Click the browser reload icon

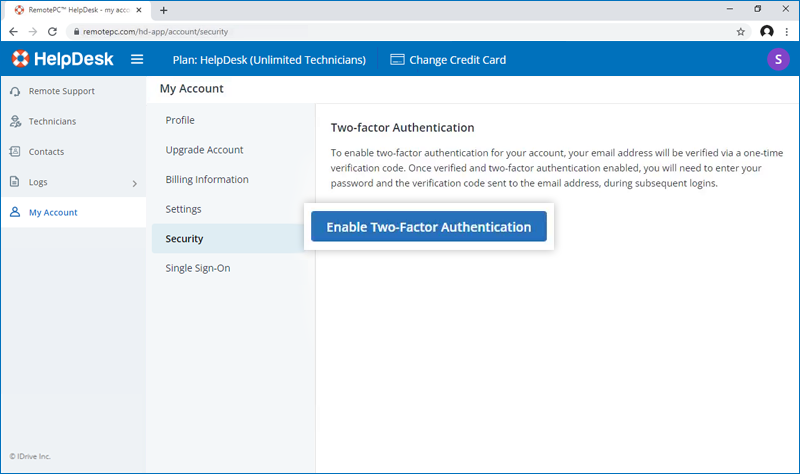pyautogui.click(x=52, y=32)
